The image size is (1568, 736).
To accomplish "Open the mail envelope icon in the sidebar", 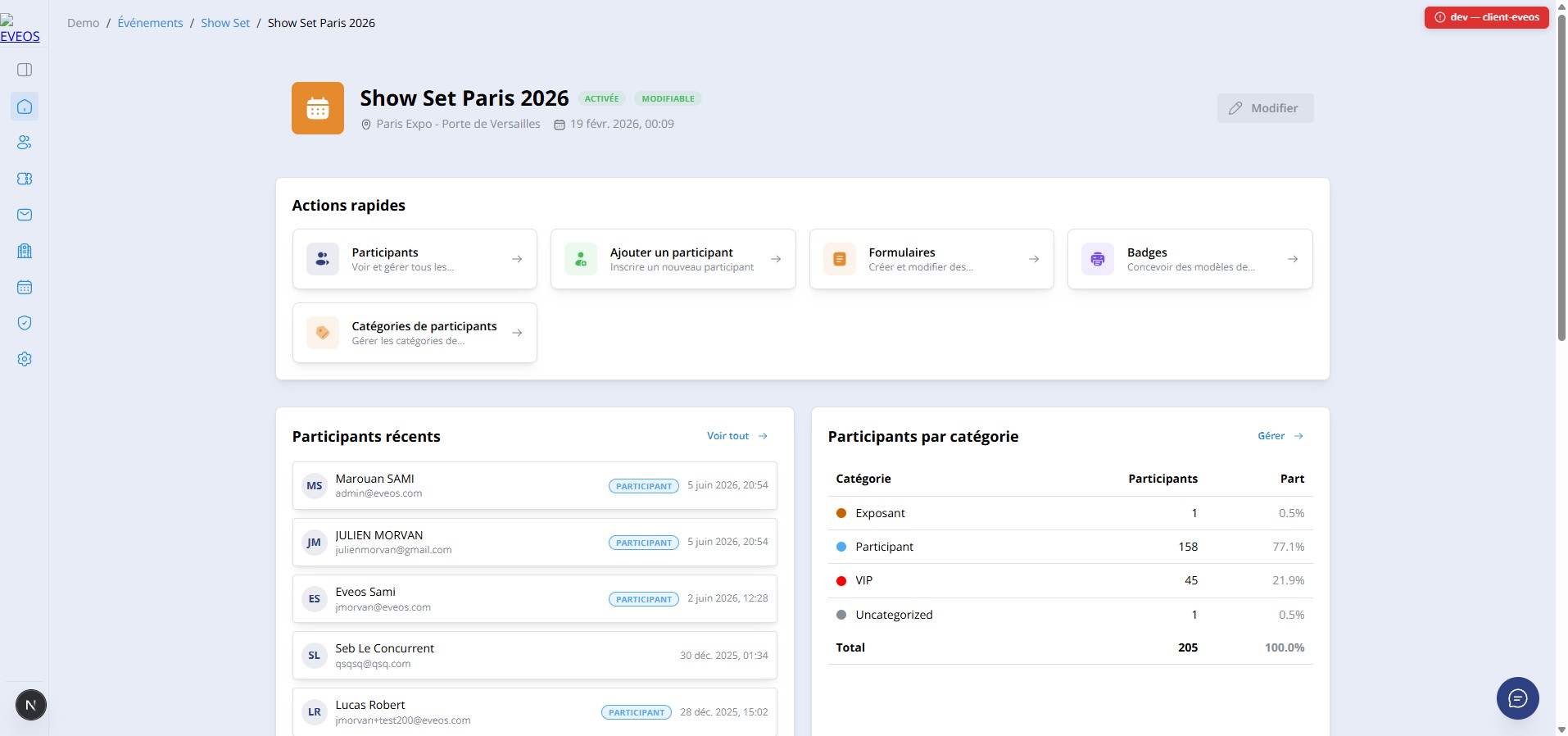I will 25,215.
